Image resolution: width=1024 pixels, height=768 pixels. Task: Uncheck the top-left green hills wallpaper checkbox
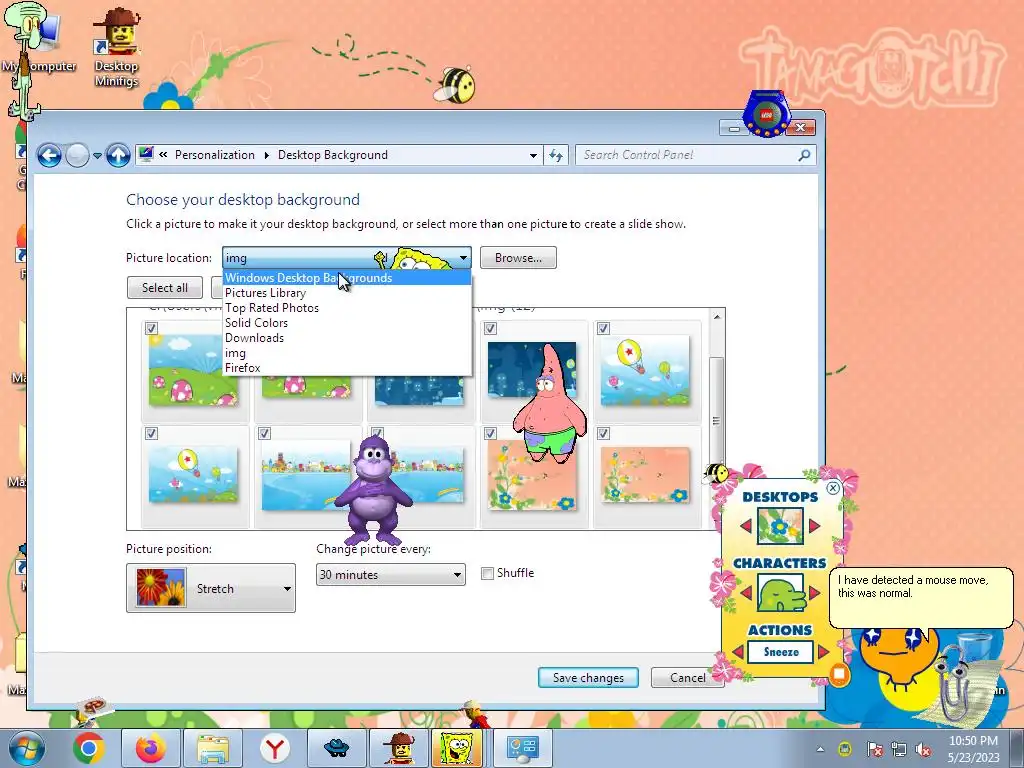point(152,328)
